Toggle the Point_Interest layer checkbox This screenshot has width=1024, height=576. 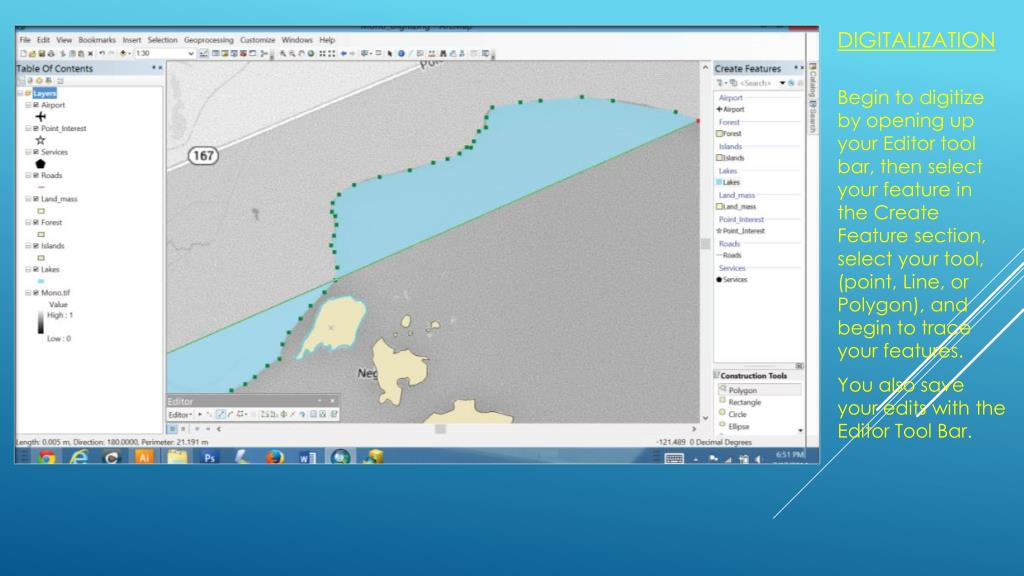click(x=36, y=128)
